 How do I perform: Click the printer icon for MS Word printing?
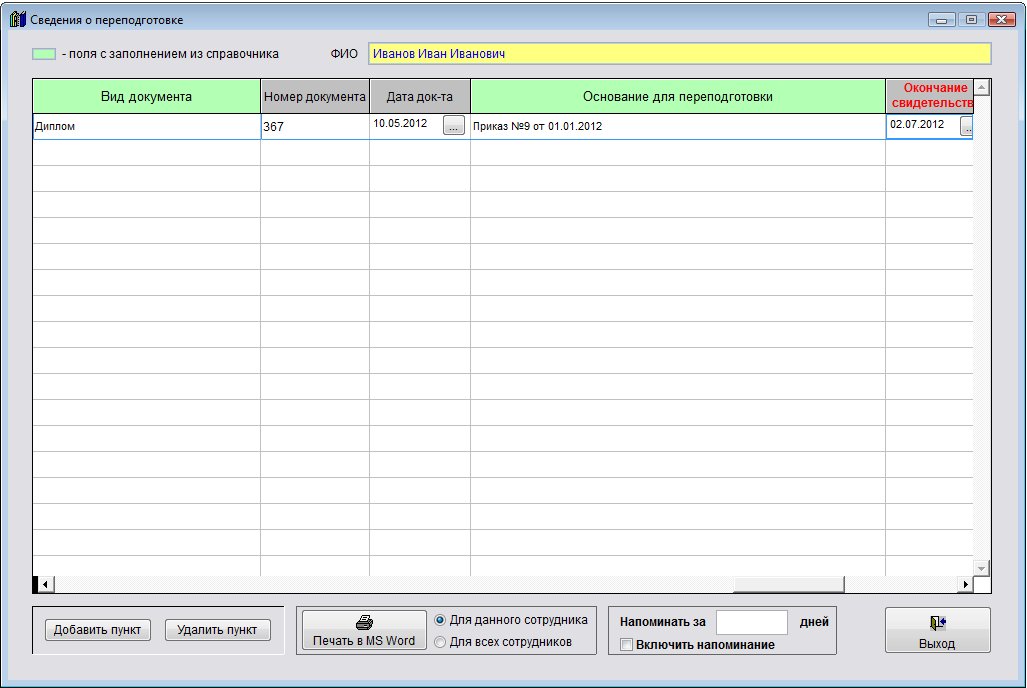click(x=364, y=622)
